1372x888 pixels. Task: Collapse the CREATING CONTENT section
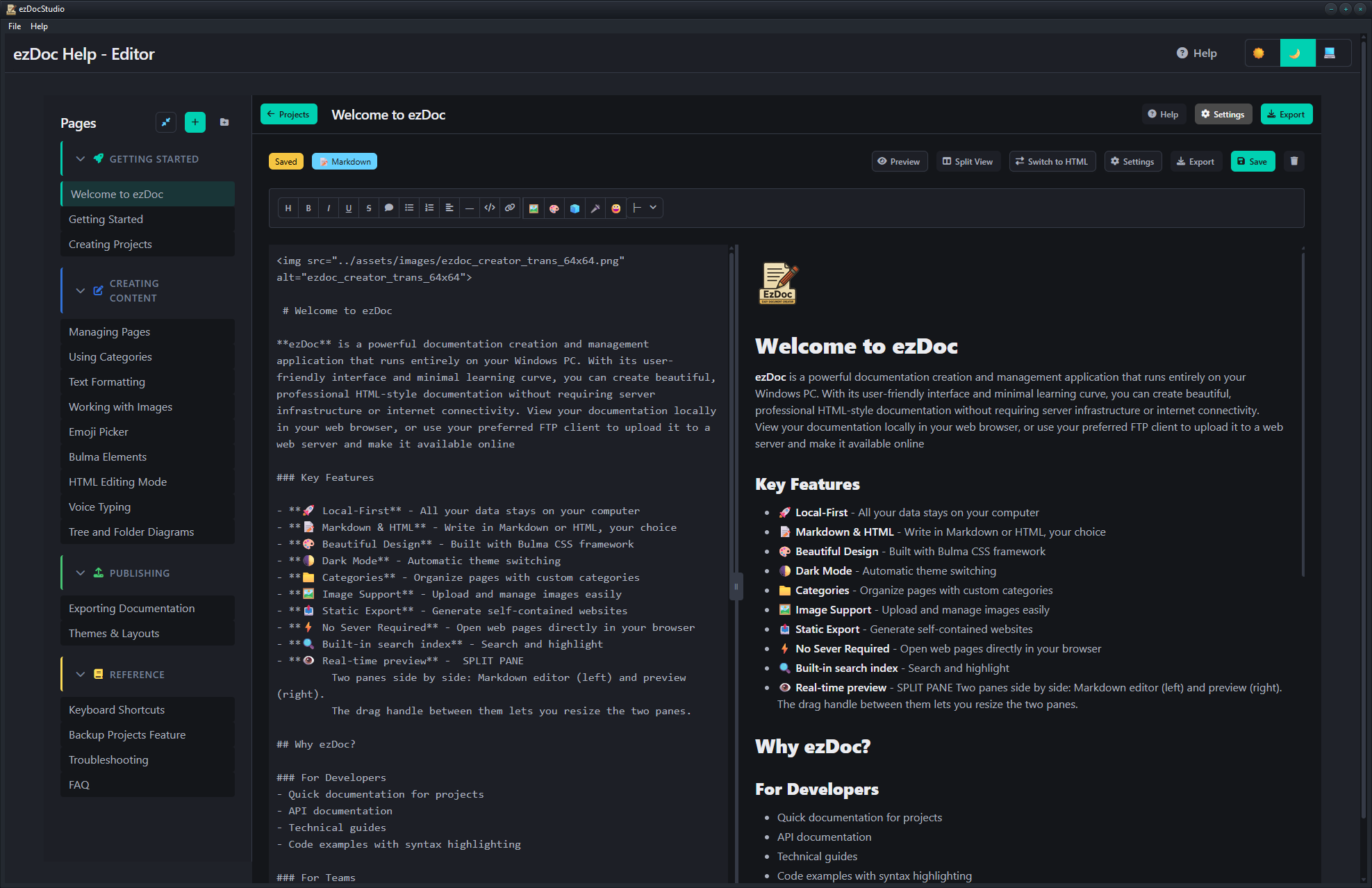coord(81,290)
